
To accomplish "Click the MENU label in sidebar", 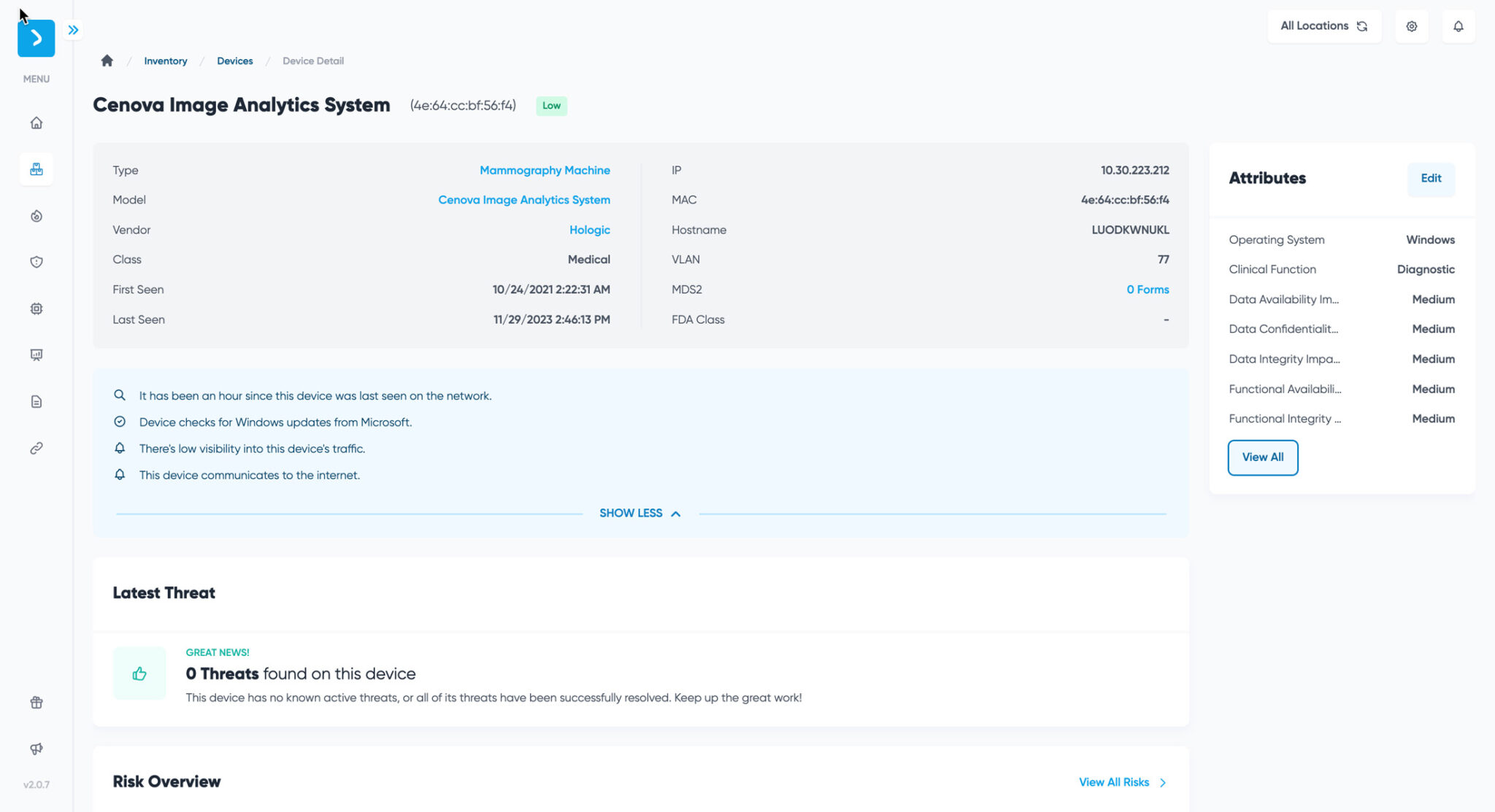I will pyautogui.click(x=36, y=79).
